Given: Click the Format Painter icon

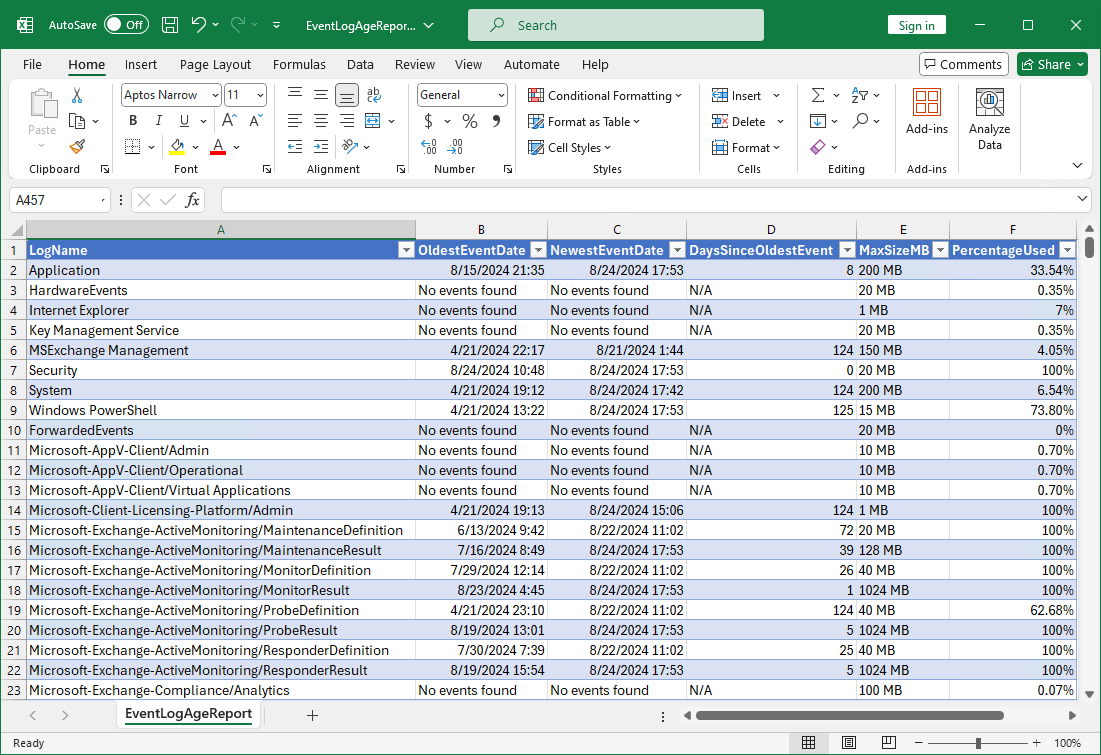Looking at the screenshot, I should point(77,147).
